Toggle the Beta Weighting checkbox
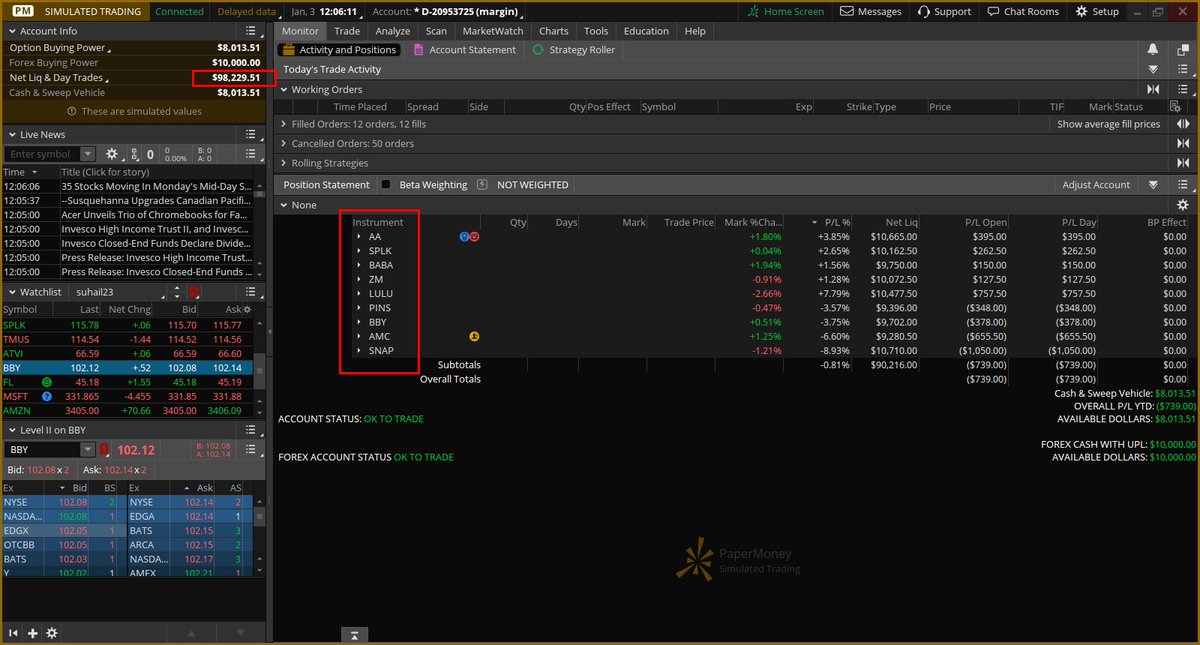Image resolution: width=1200 pixels, height=645 pixels. point(385,185)
